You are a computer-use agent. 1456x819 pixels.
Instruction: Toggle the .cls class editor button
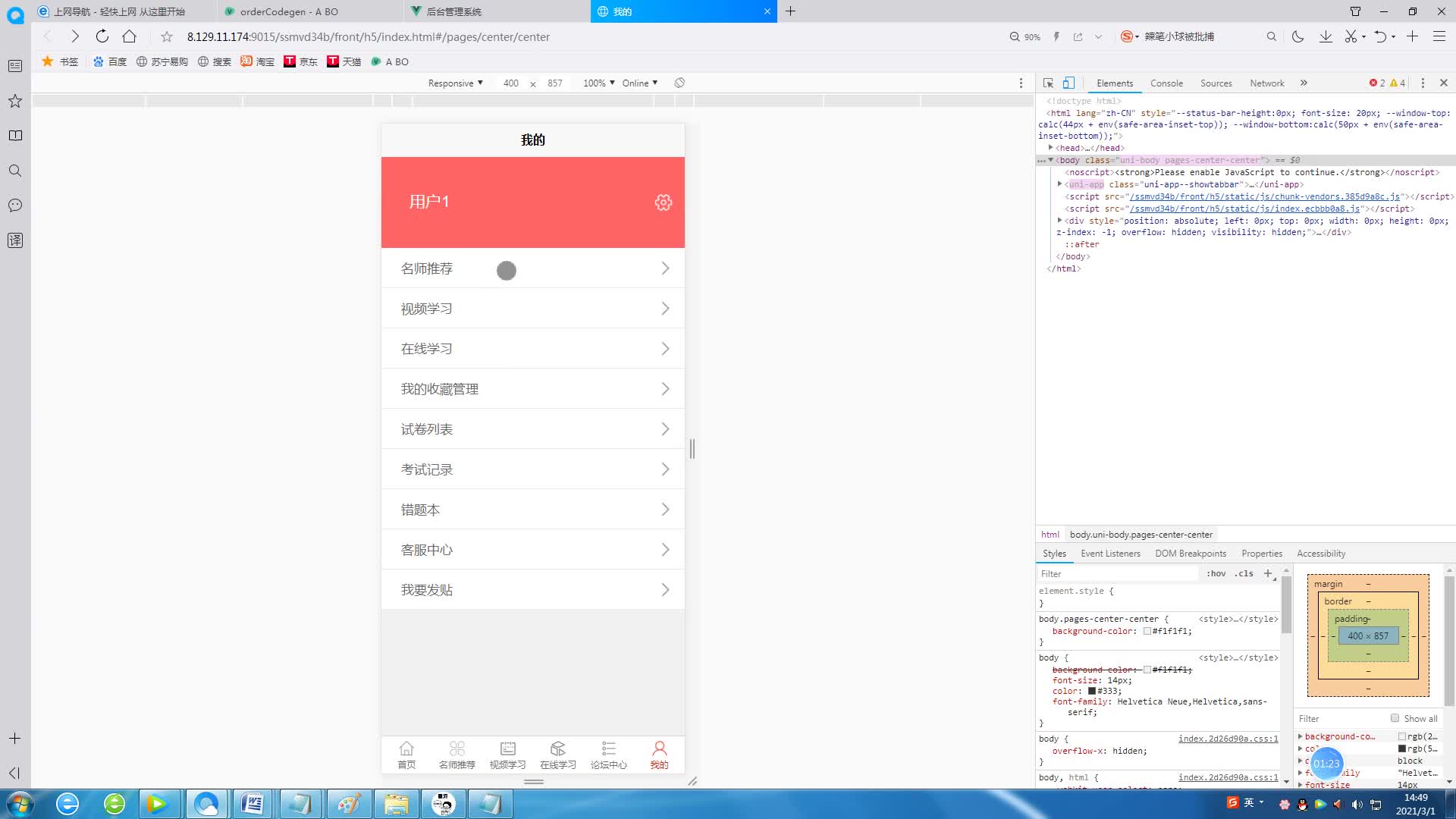1244,574
